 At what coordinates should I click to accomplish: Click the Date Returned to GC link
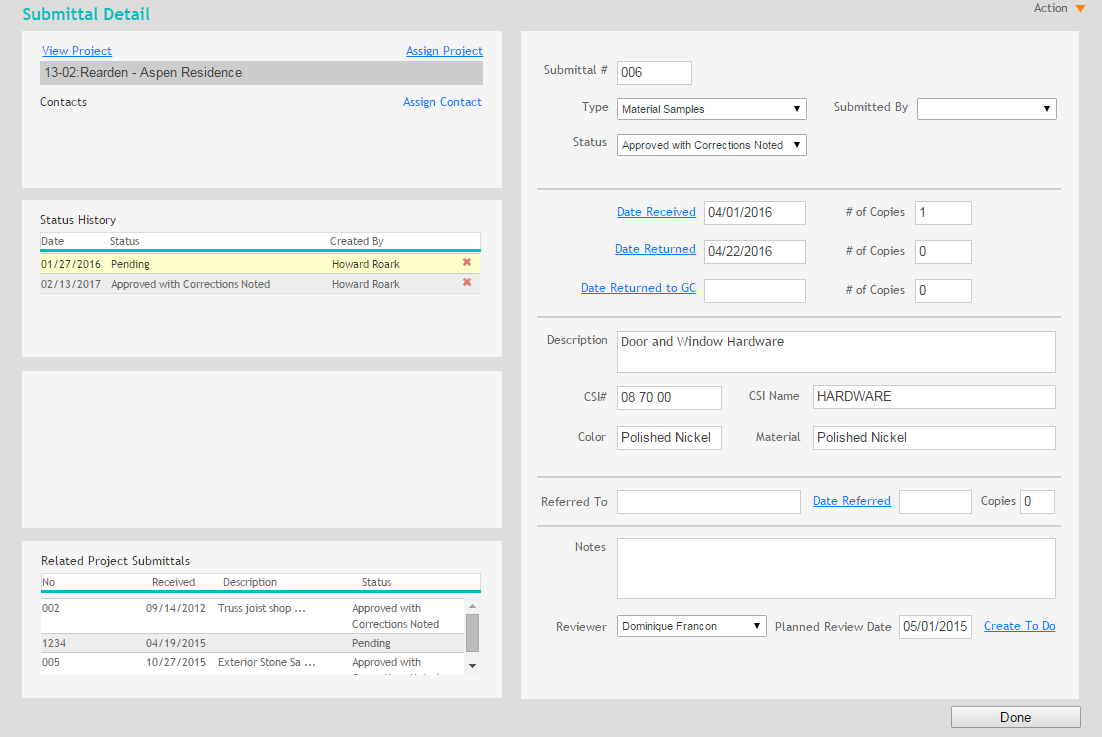coord(638,288)
